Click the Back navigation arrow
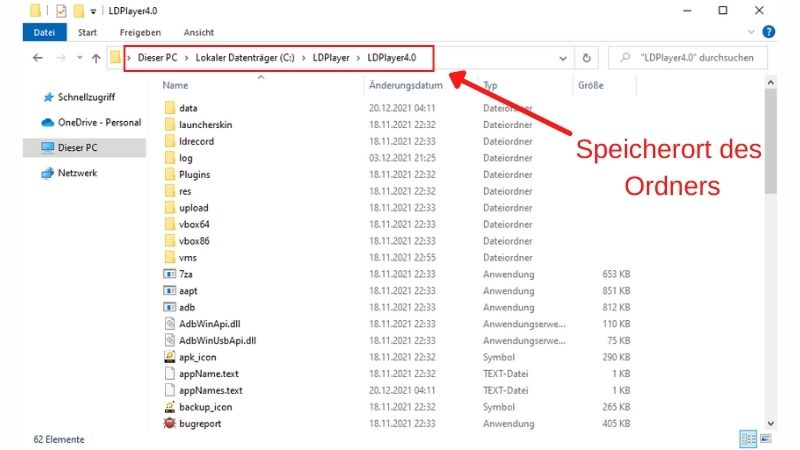Image resolution: width=800 pixels, height=450 pixels. coord(38,58)
